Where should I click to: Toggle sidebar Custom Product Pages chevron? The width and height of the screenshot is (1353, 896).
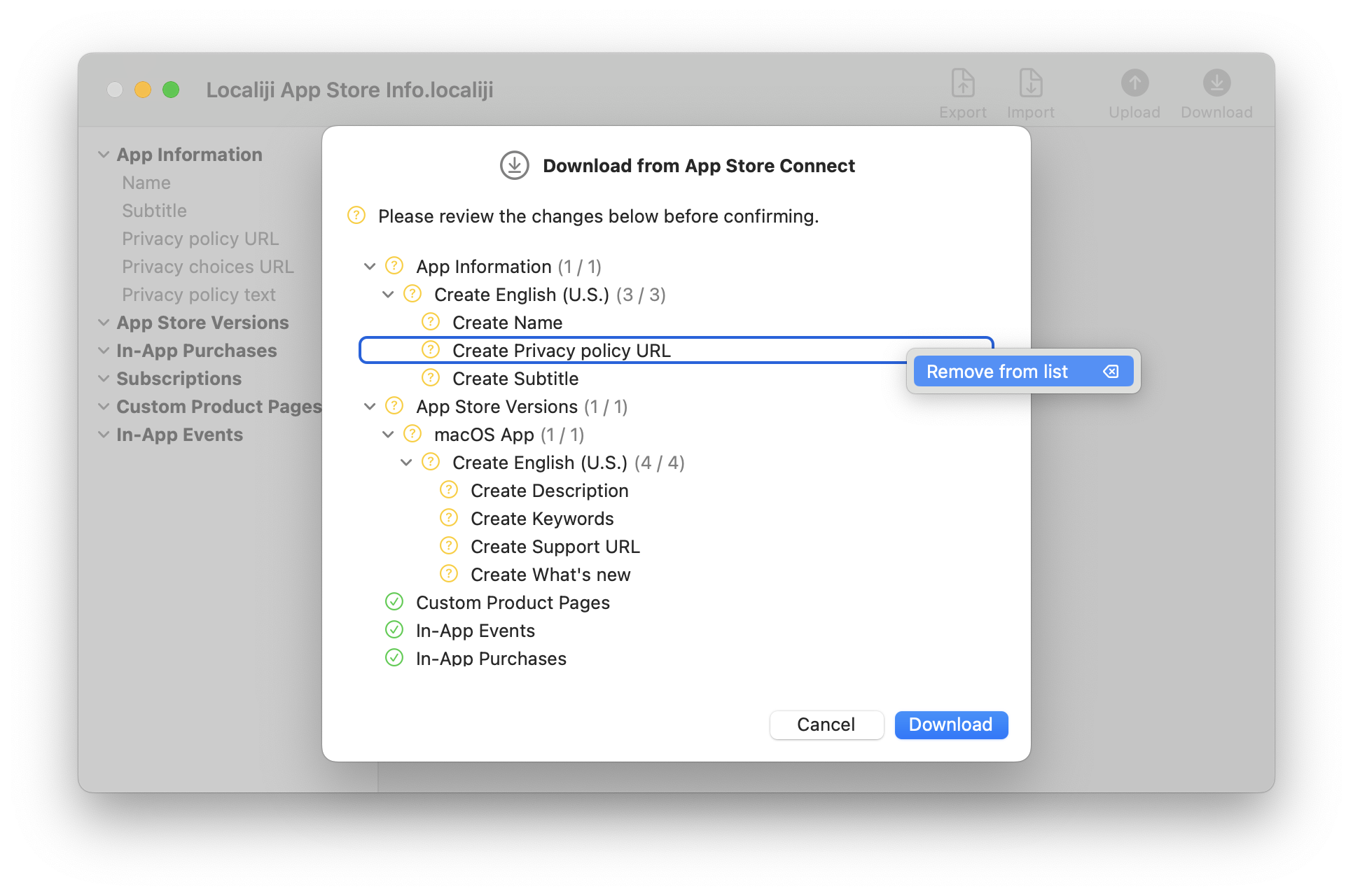coord(104,407)
